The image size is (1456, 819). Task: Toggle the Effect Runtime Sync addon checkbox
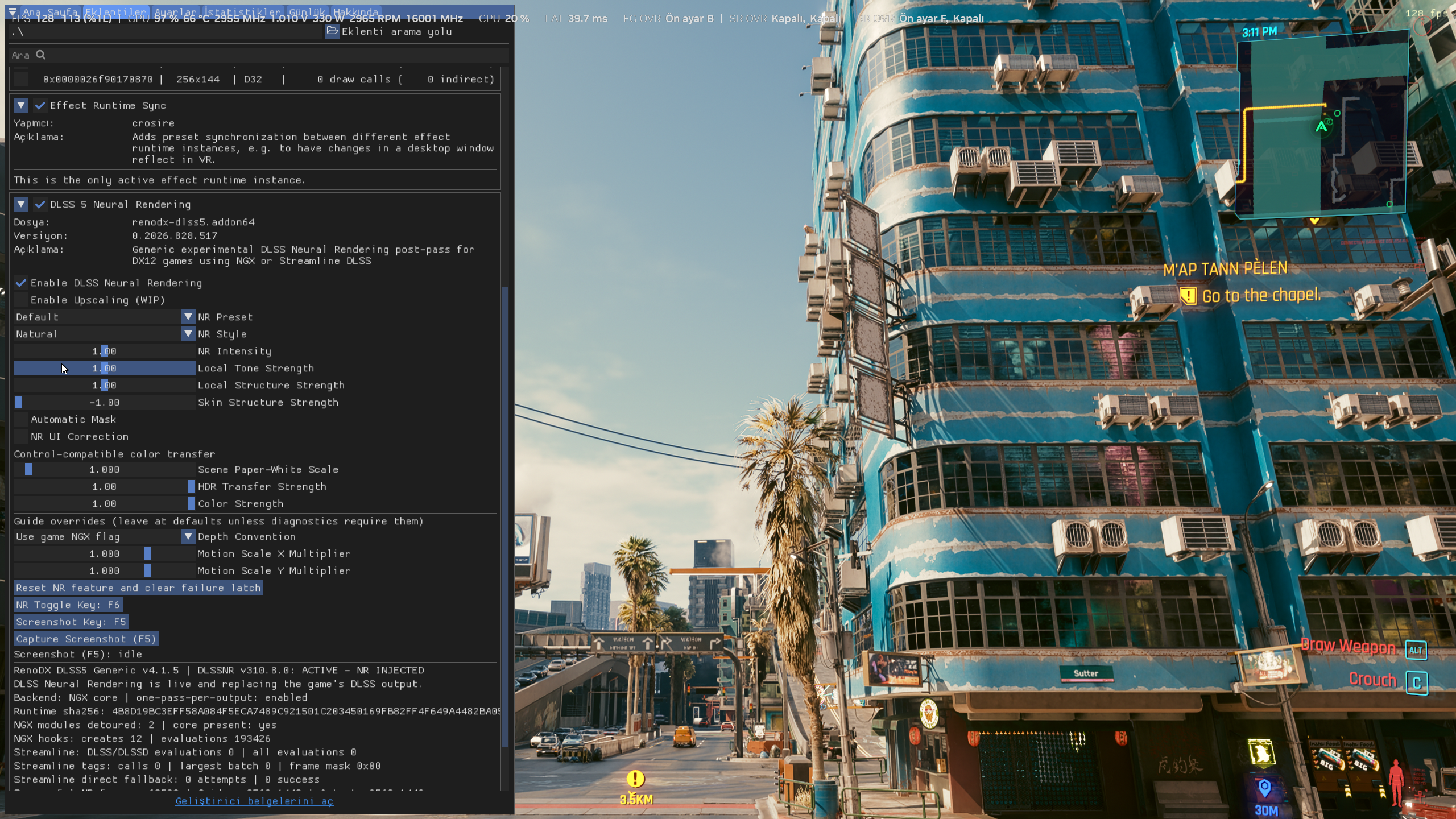(x=40, y=105)
